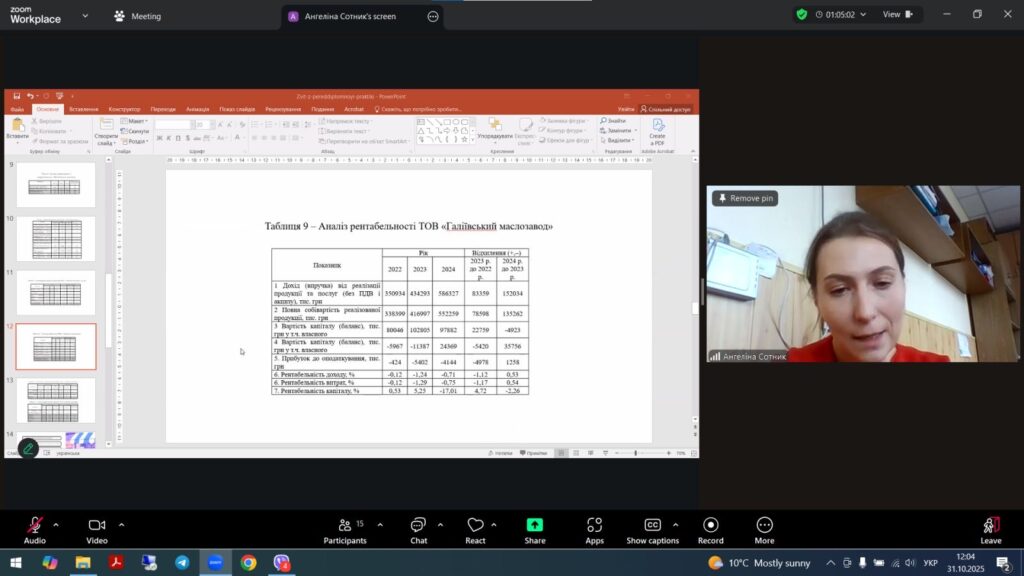Open options for Ангеліна Сотник's screen tab
1024x576 pixels.
click(432, 17)
